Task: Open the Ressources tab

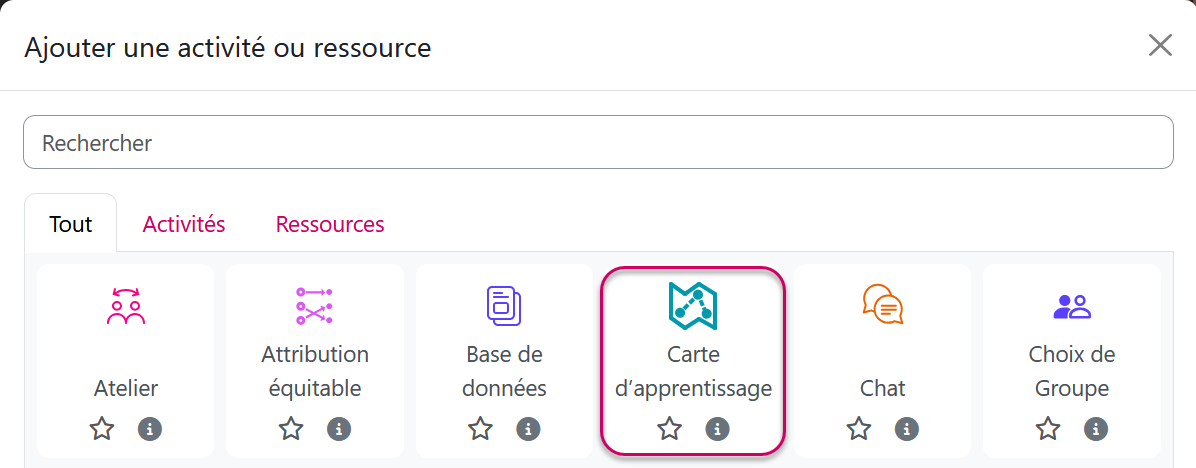Action: pyautogui.click(x=330, y=224)
